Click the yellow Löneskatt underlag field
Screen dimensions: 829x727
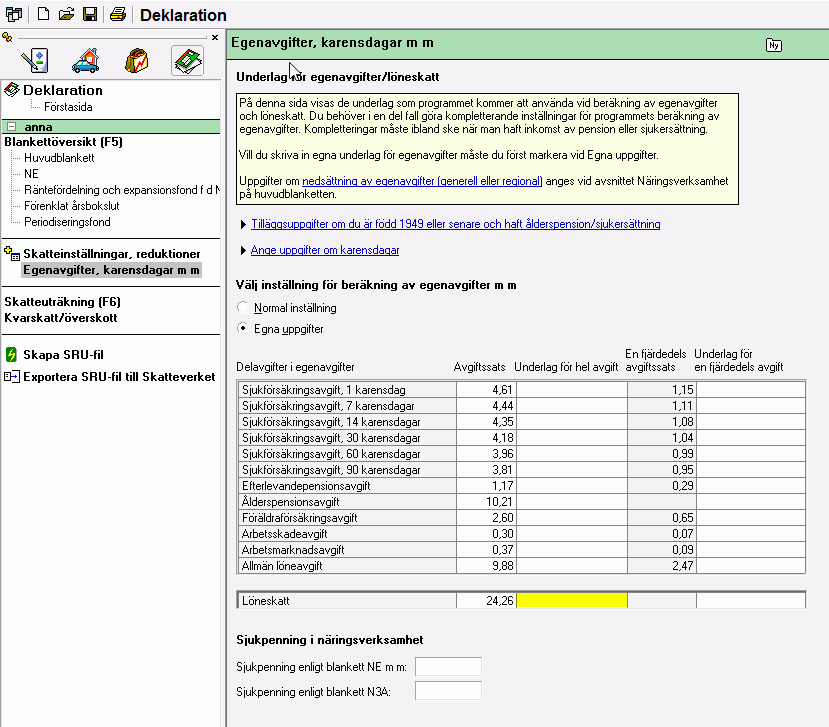(x=570, y=601)
